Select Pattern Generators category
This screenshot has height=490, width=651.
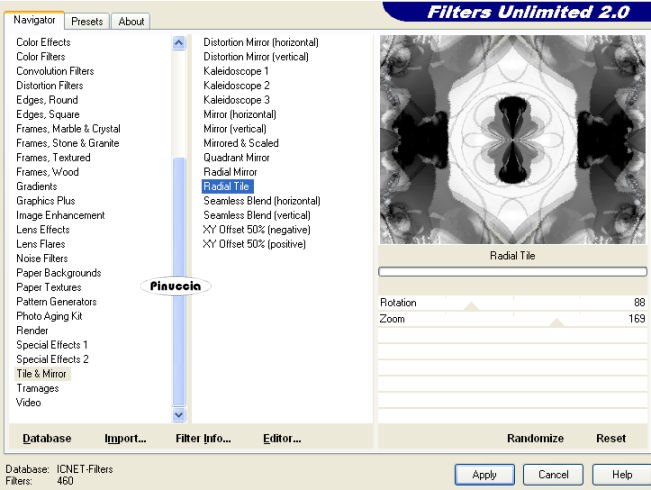56,301
